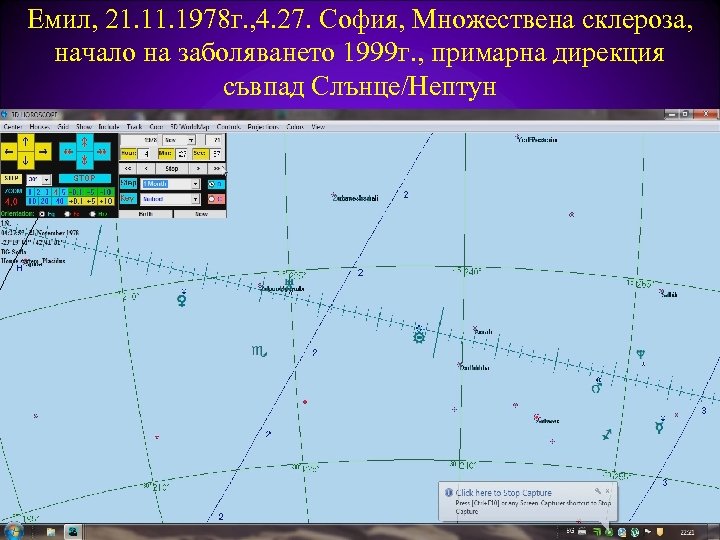Screen dimensions: 720x540
Task: Click the yellow right arrow pan button
Action: click(43, 152)
